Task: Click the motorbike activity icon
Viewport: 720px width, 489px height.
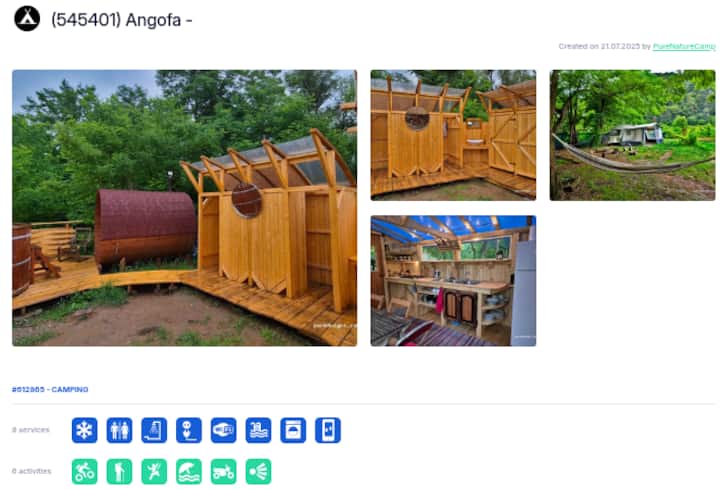Action: point(224,472)
